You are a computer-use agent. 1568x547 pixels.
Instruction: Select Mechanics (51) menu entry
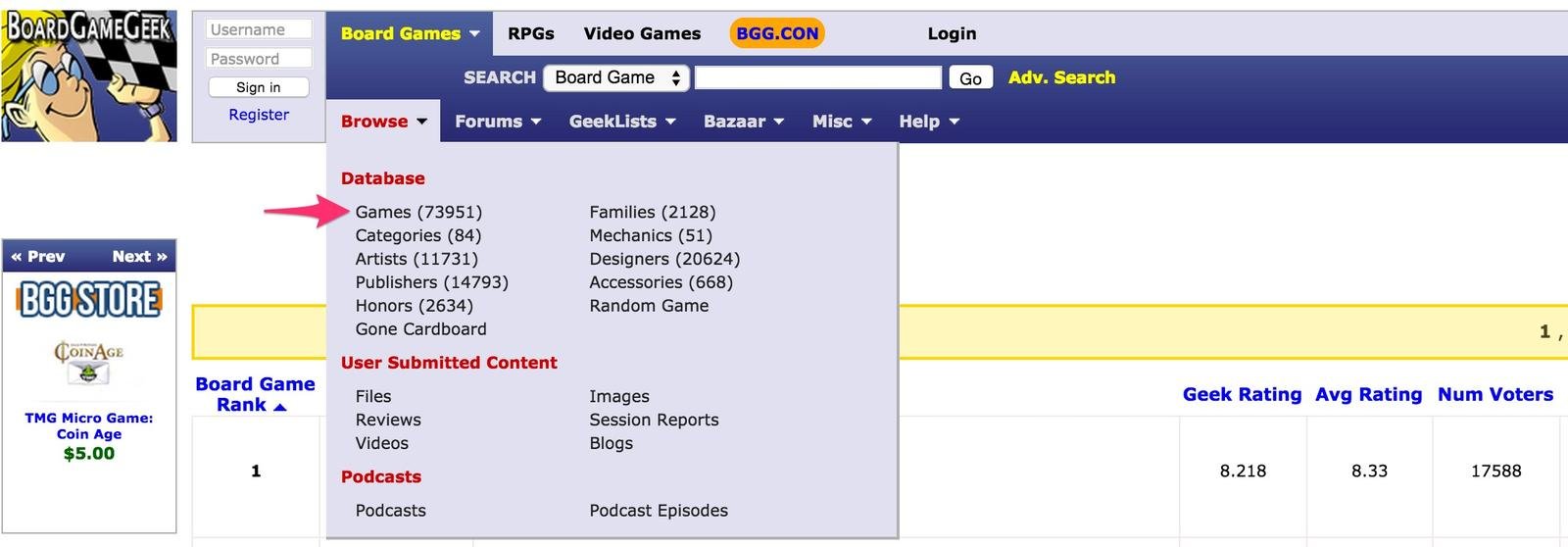(651, 235)
